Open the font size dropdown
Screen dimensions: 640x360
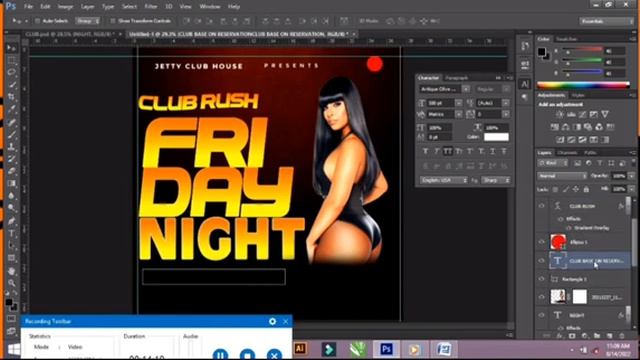coord(459,103)
